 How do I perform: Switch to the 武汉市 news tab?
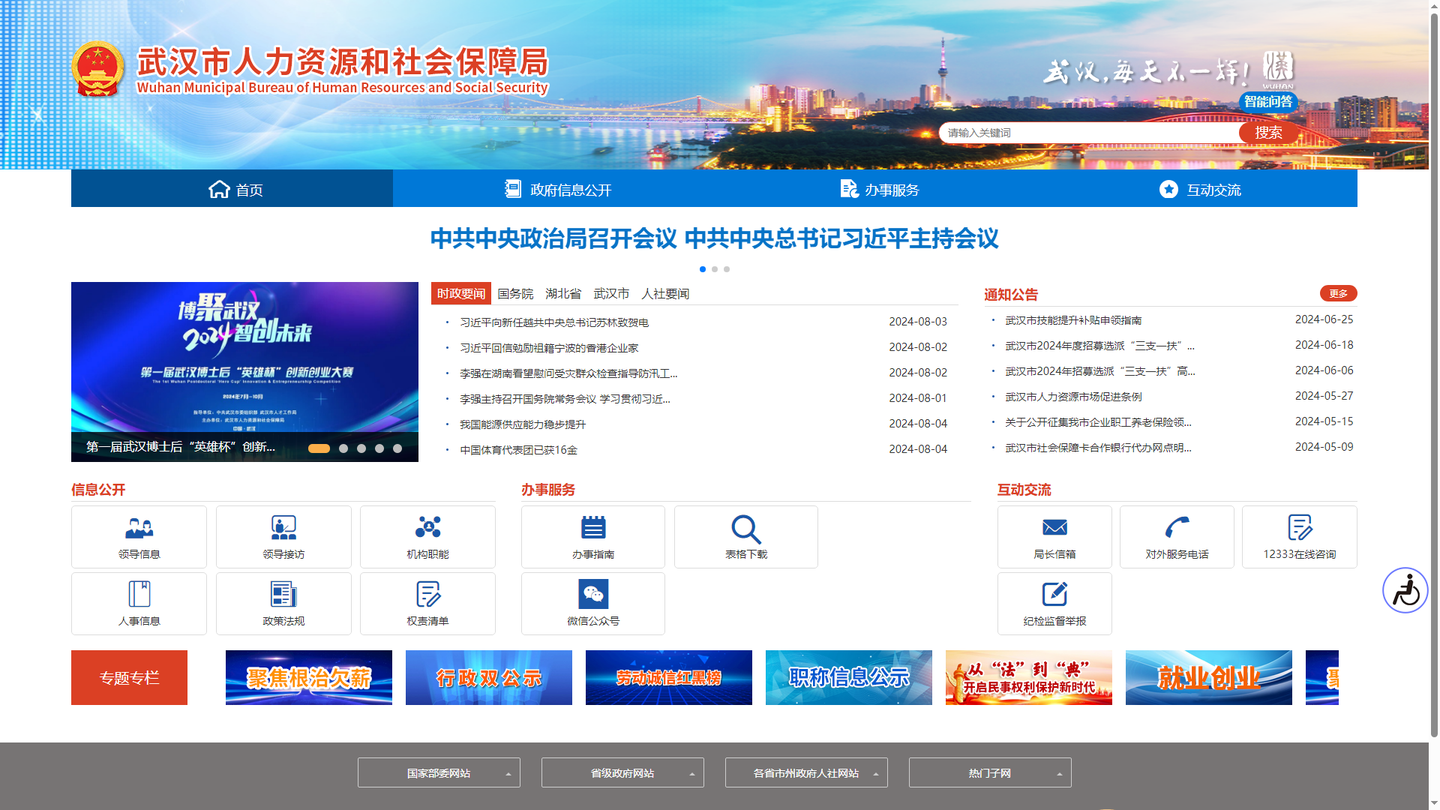(x=611, y=293)
